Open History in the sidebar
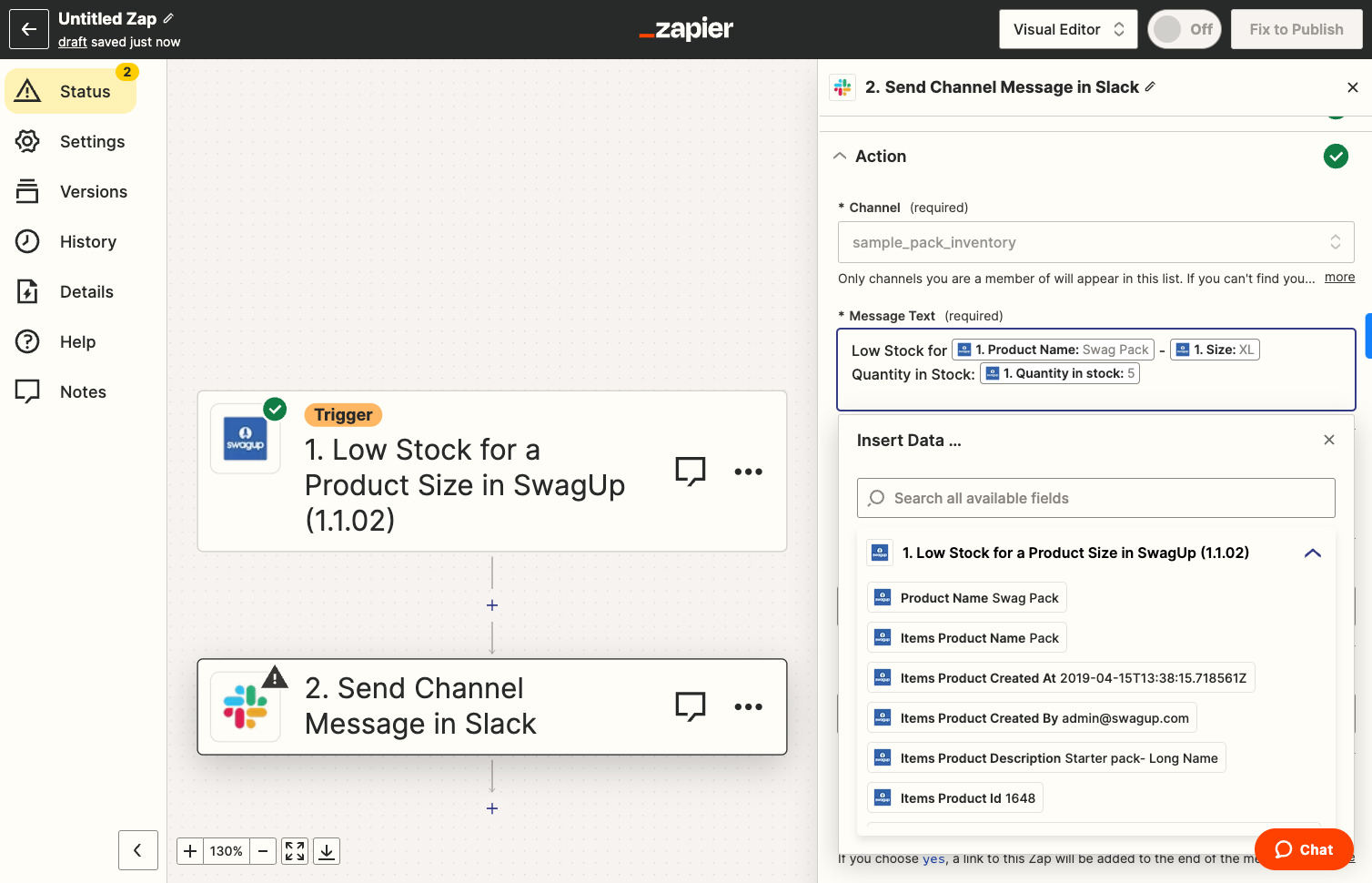The image size is (1372, 883). [x=71, y=241]
